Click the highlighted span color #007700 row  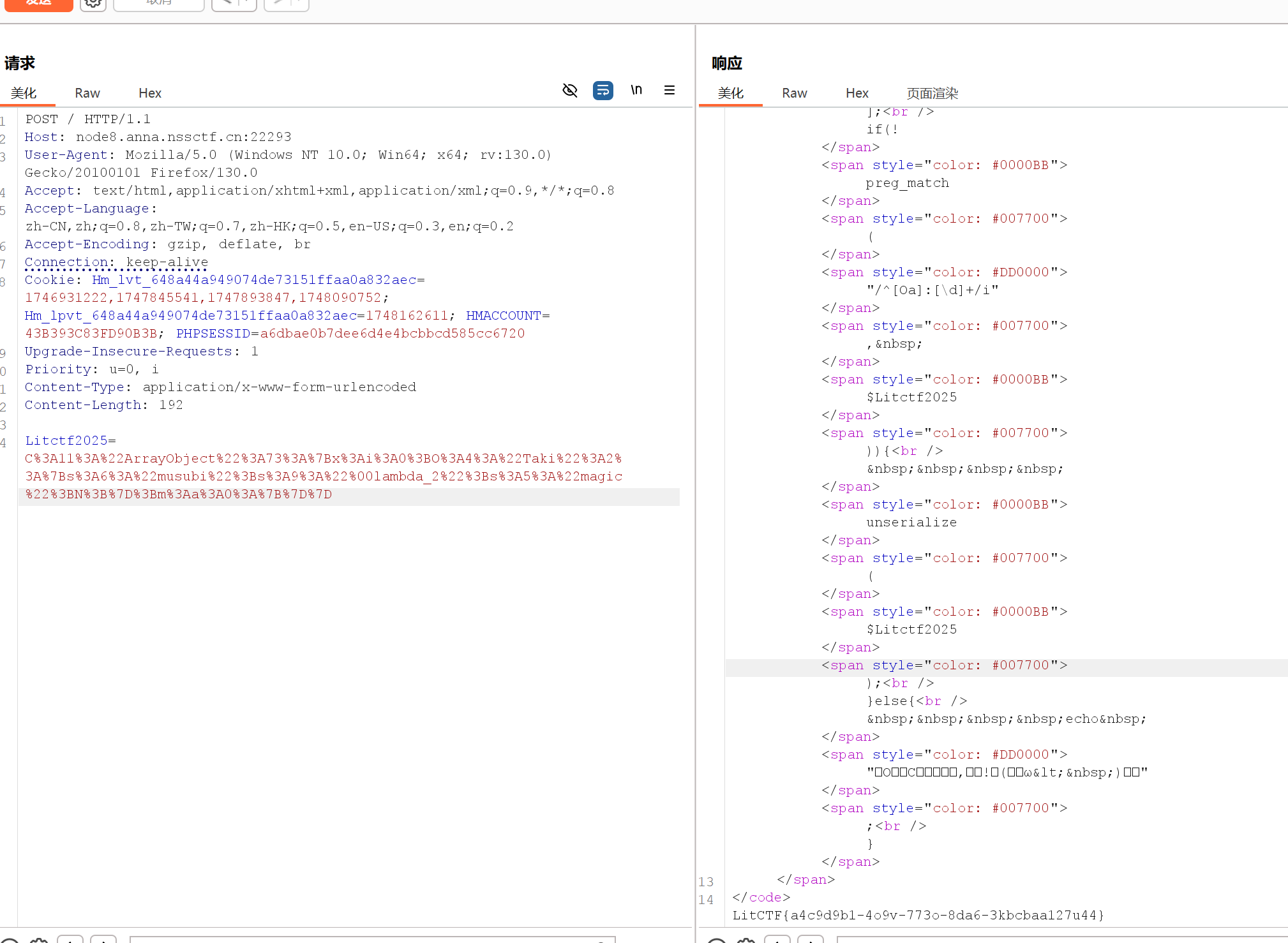coord(945,665)
